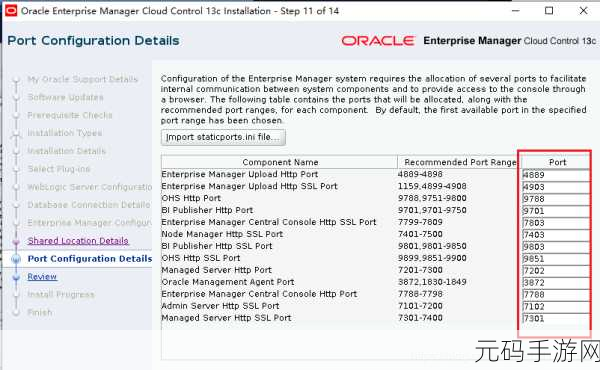
Task: Open the Shared Location Details step
Action: [x=78, y=241]
